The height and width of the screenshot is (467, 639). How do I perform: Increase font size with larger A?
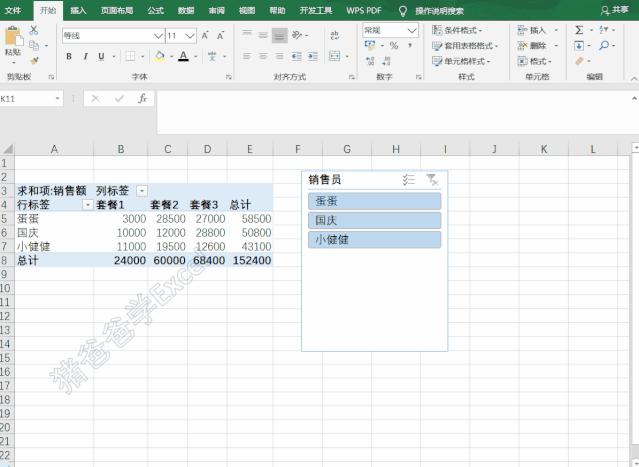[205, 35]
